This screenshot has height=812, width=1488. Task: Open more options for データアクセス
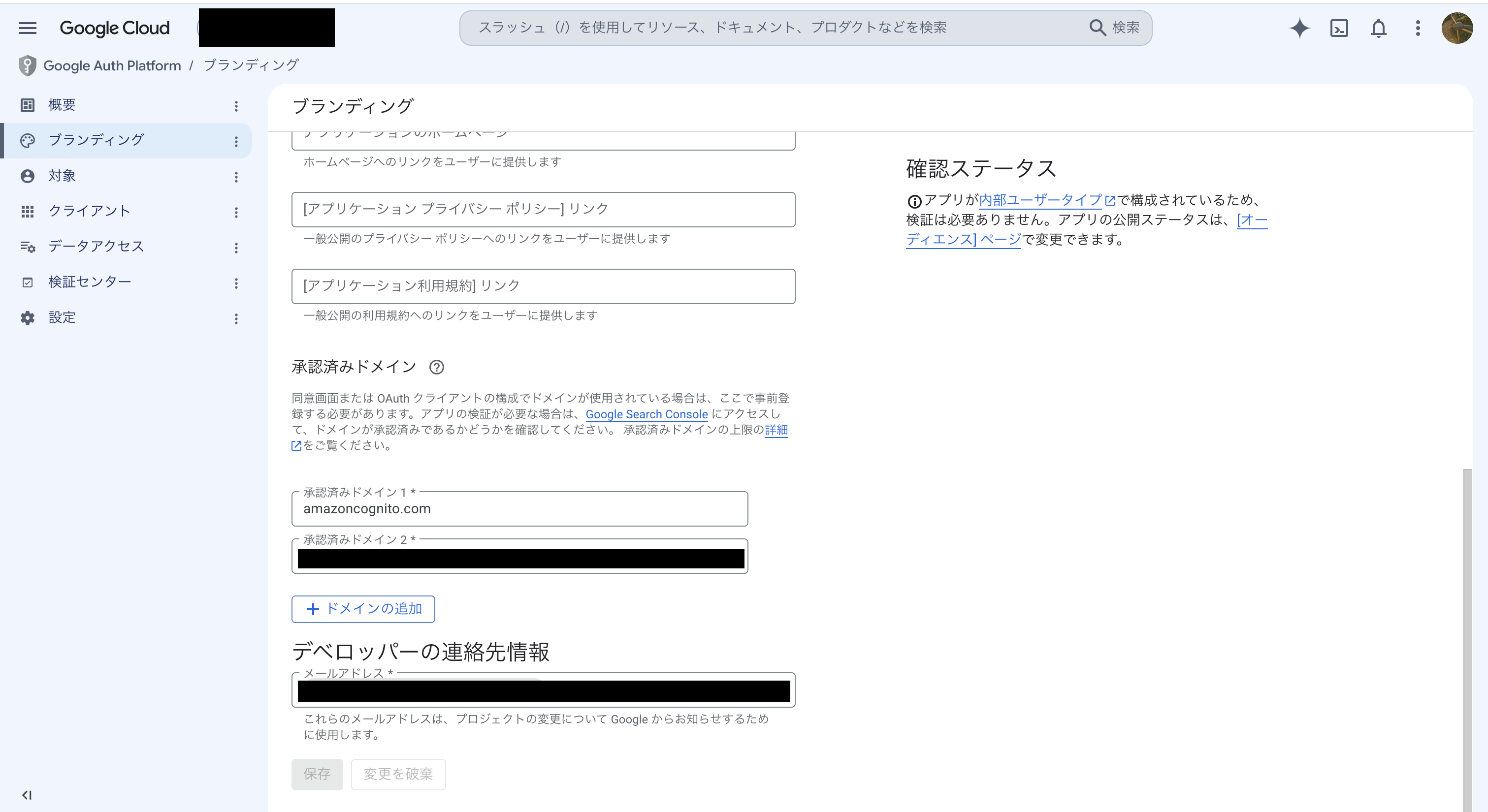236,248
